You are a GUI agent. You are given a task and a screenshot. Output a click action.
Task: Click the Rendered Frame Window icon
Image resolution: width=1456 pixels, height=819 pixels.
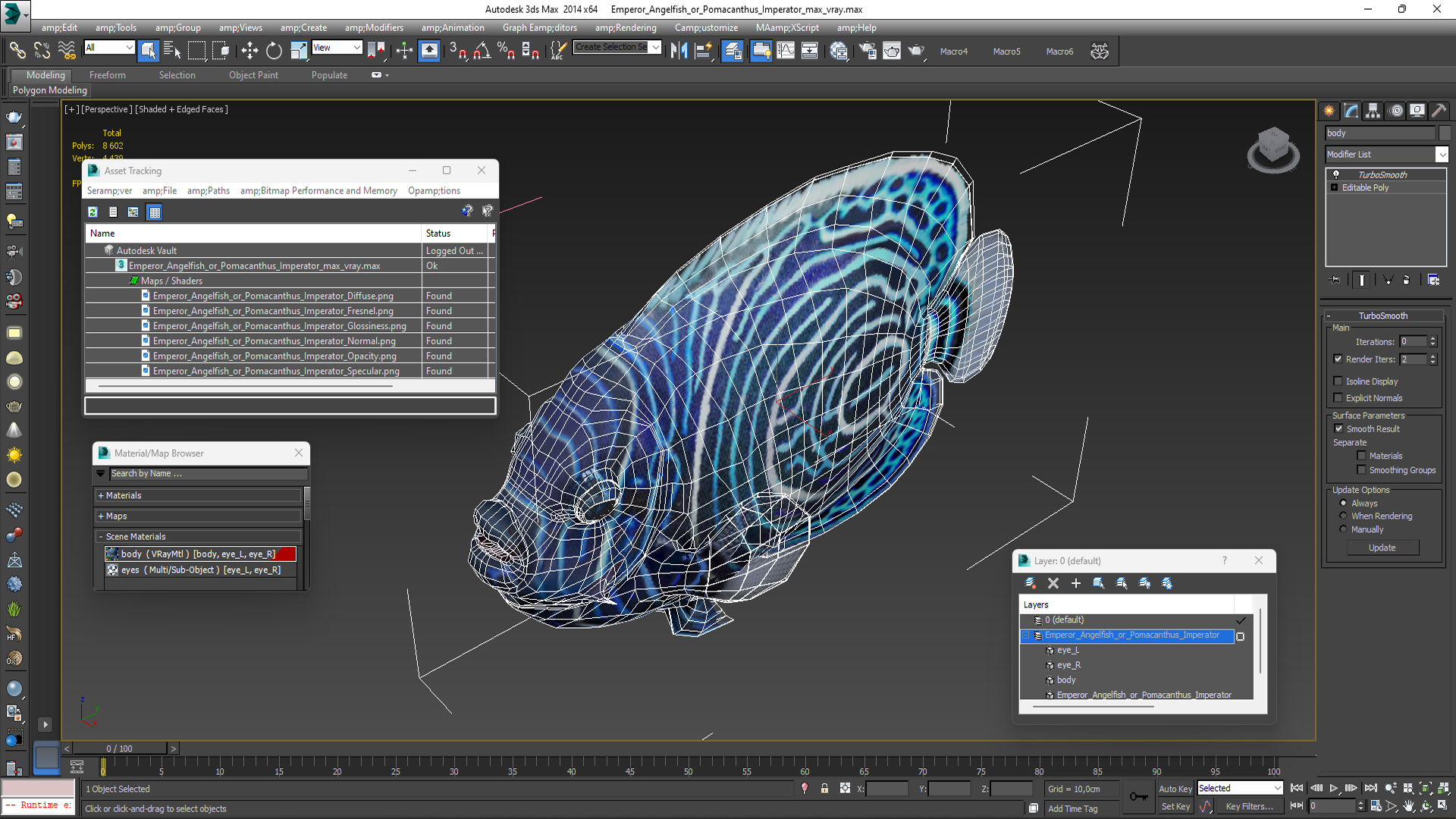892,51
